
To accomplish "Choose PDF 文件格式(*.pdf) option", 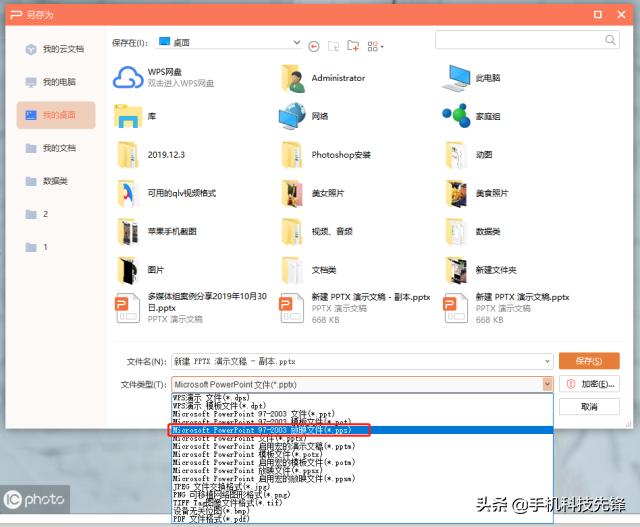I will 362,519.
